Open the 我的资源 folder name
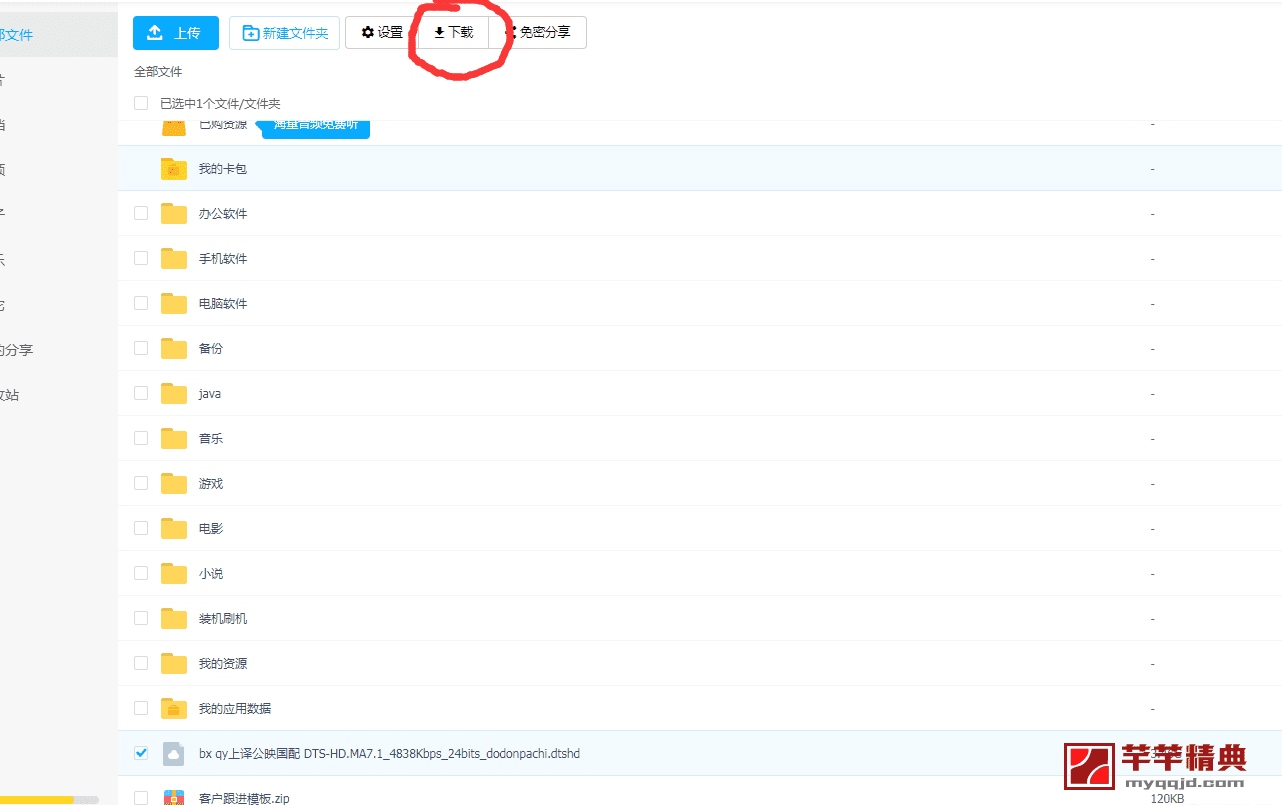 pos(222,664)
